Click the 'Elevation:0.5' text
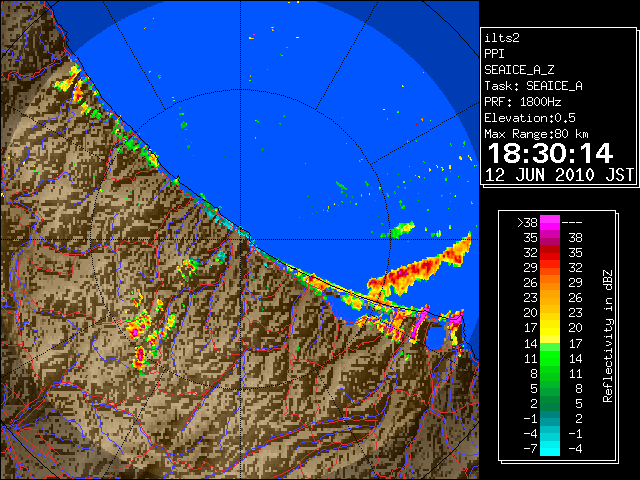Image resolution: width=640 pixels, height=480 pixels. tap(530, 118)
